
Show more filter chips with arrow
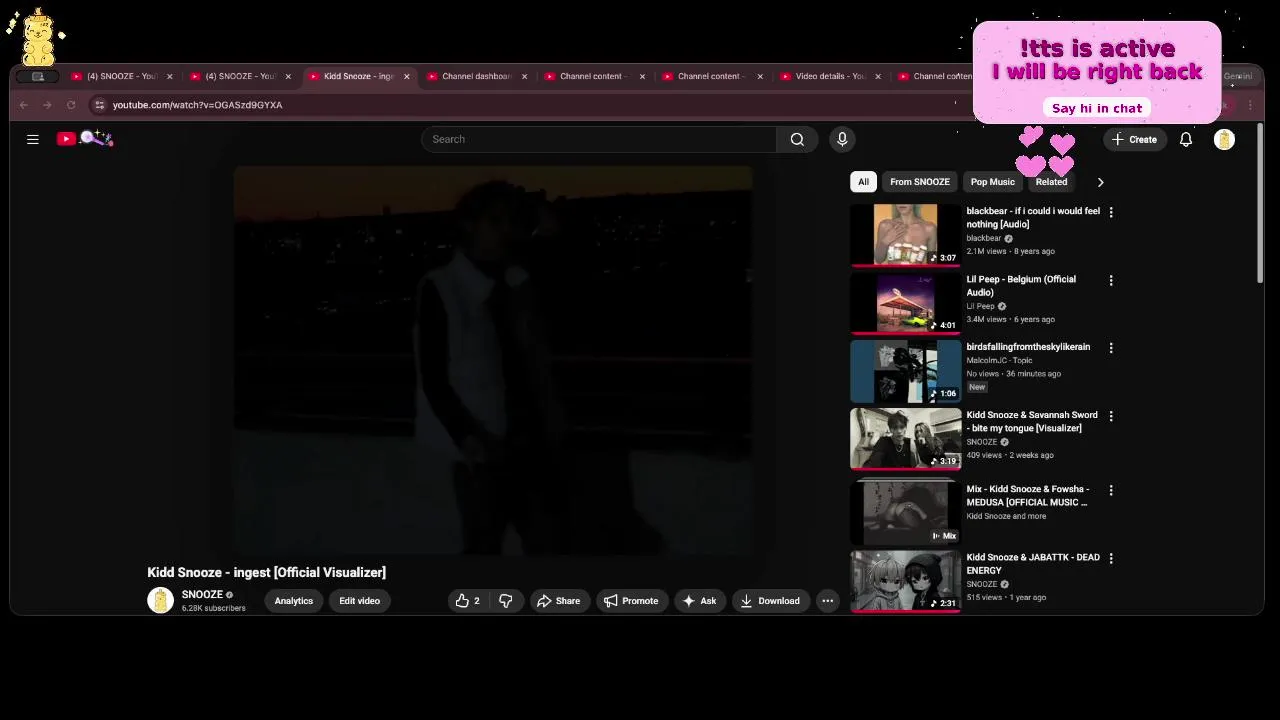coord(1100,182)
